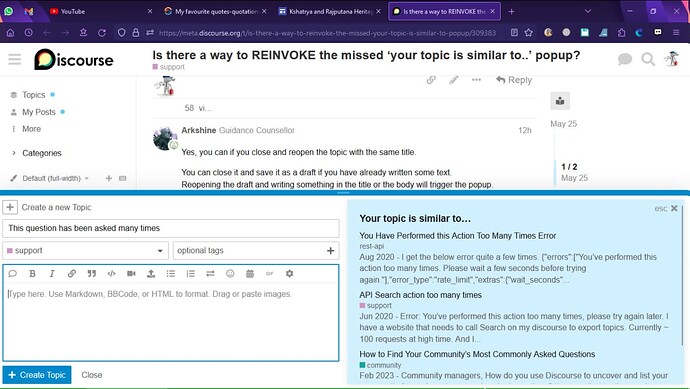
Task: Open Topics in the sidebar
Action: 33,95
